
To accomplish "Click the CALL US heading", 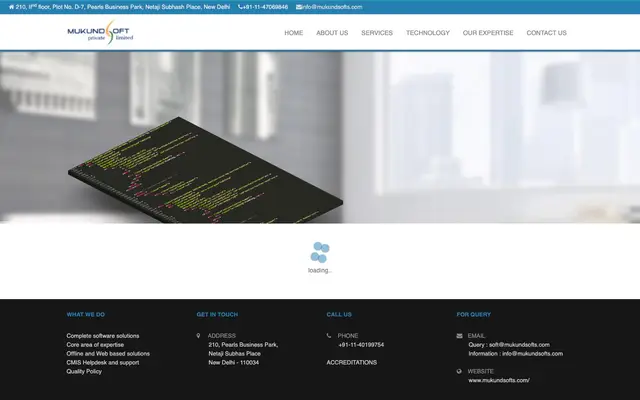I will [339, 314].
